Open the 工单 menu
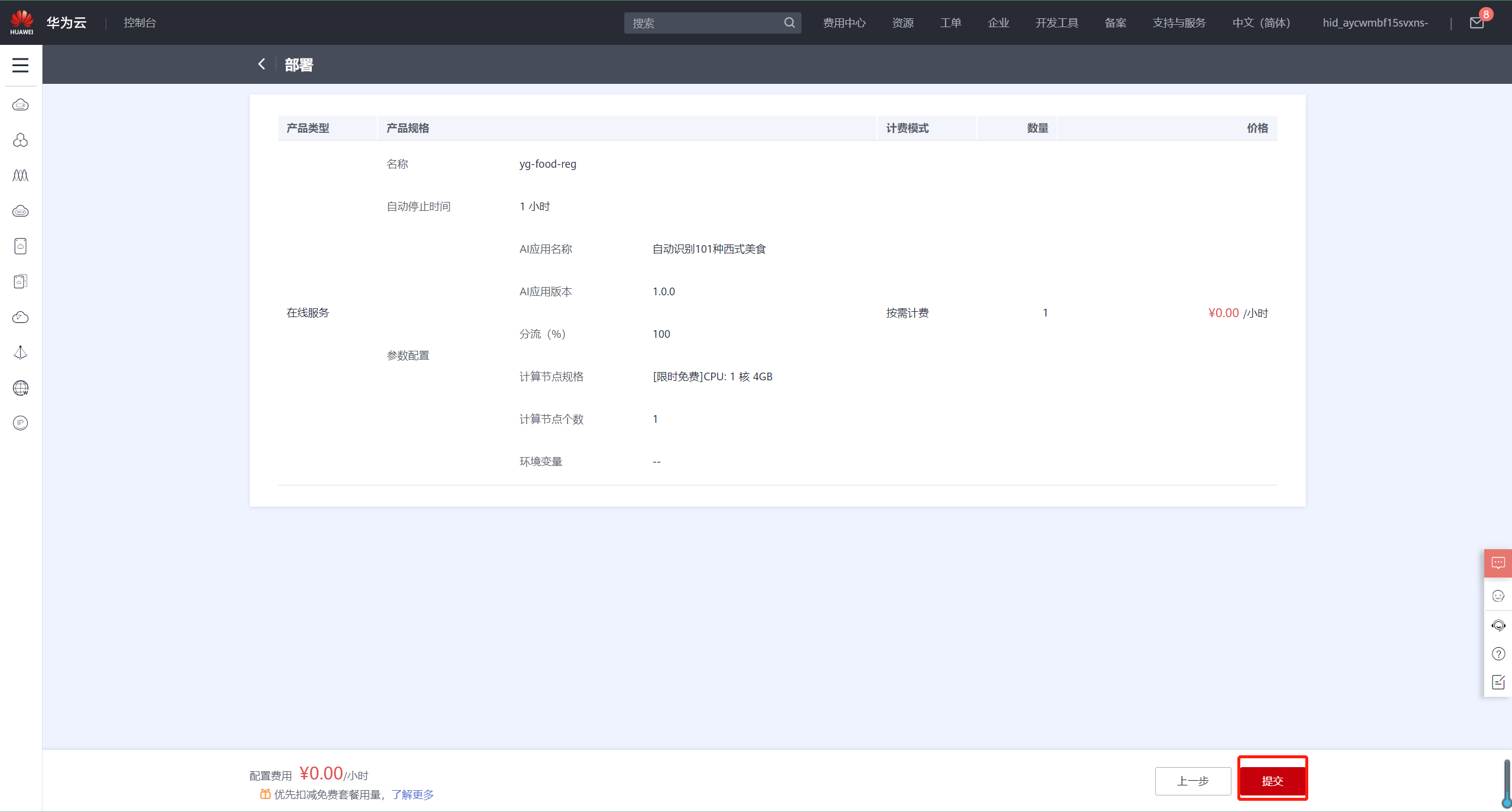The width and height of the screenshot is (1512, 812). pyautogui.click(x=950, y=22)
